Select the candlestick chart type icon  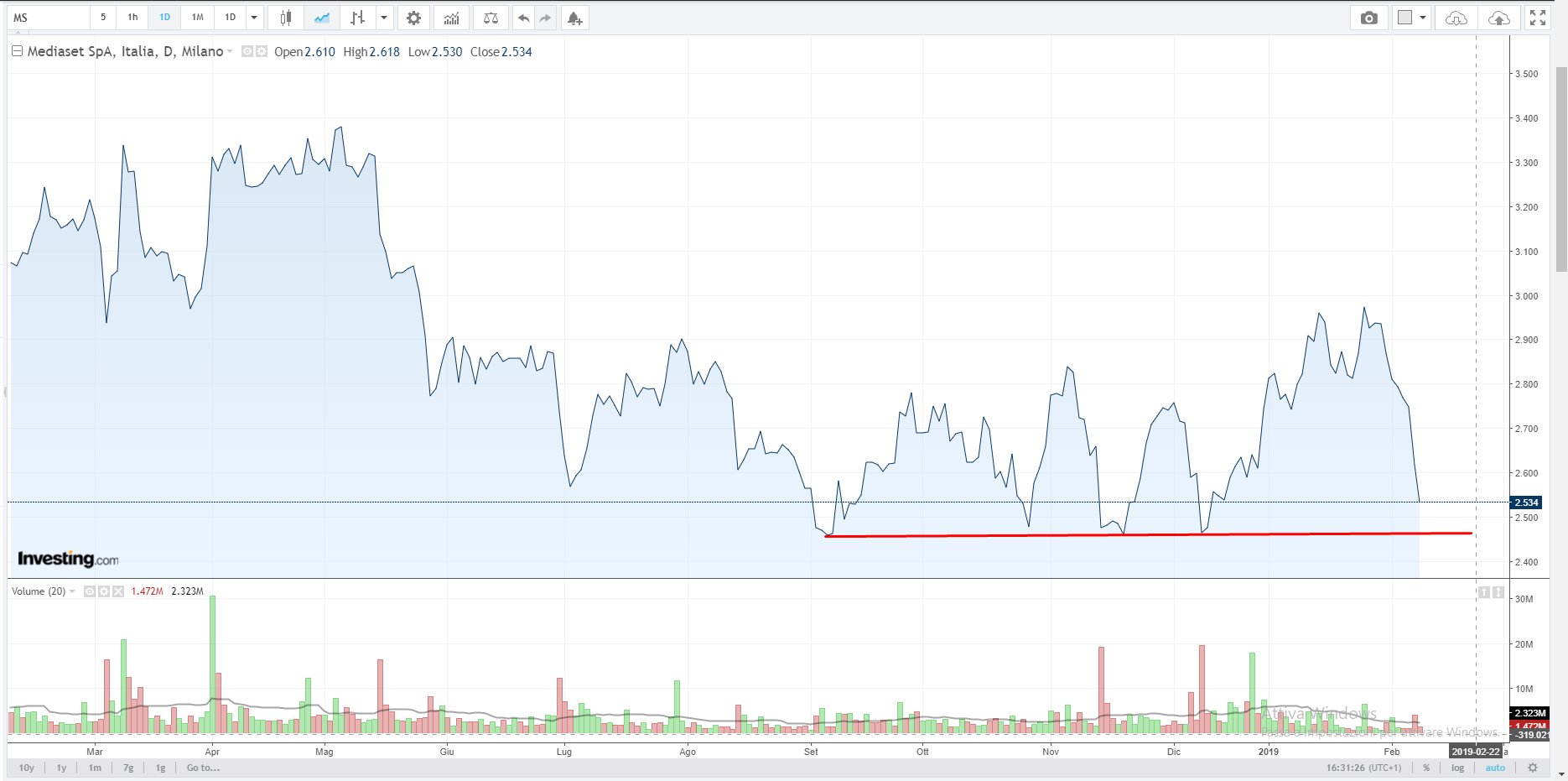click(x=286, y=18)
